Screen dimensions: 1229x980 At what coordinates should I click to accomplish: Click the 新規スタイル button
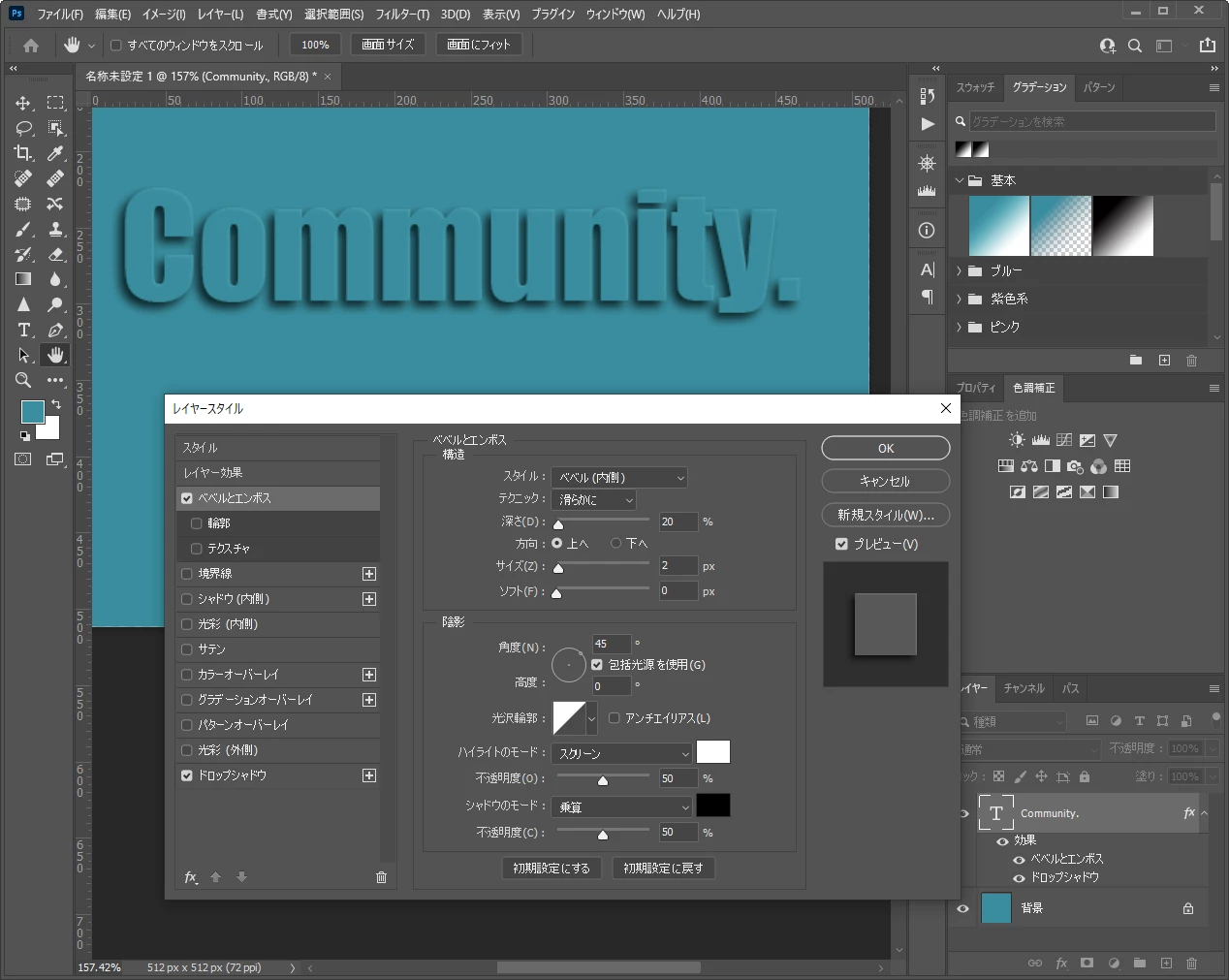tap(886, 515)
